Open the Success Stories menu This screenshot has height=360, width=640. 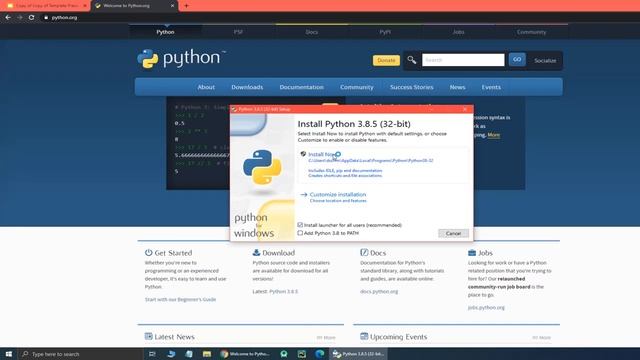[x=411, y=87]
